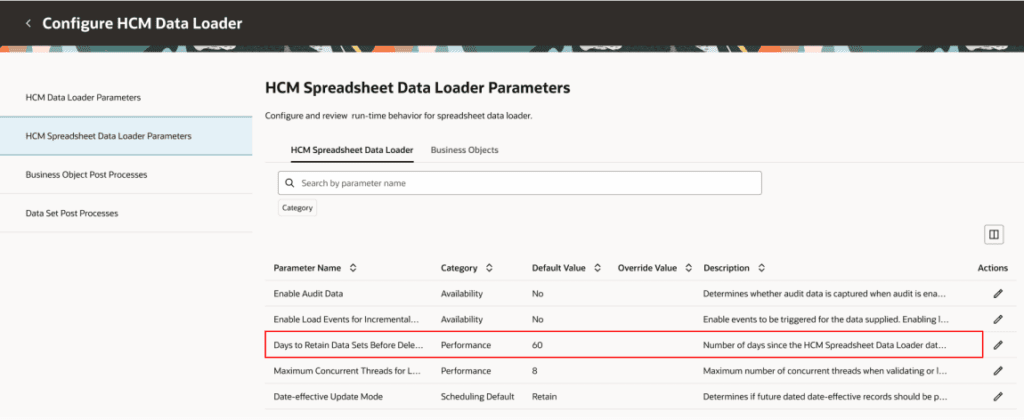Screen dimensions: 1024x420
Task: Open the column settings icon above table
Action: (994, 234)
